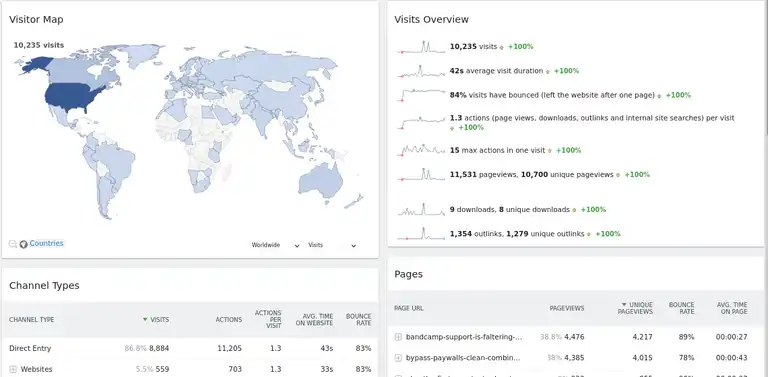This screenshot has height=377, width=768.
Task: Open the bounced visits sparkline
Action: [421, 95]
